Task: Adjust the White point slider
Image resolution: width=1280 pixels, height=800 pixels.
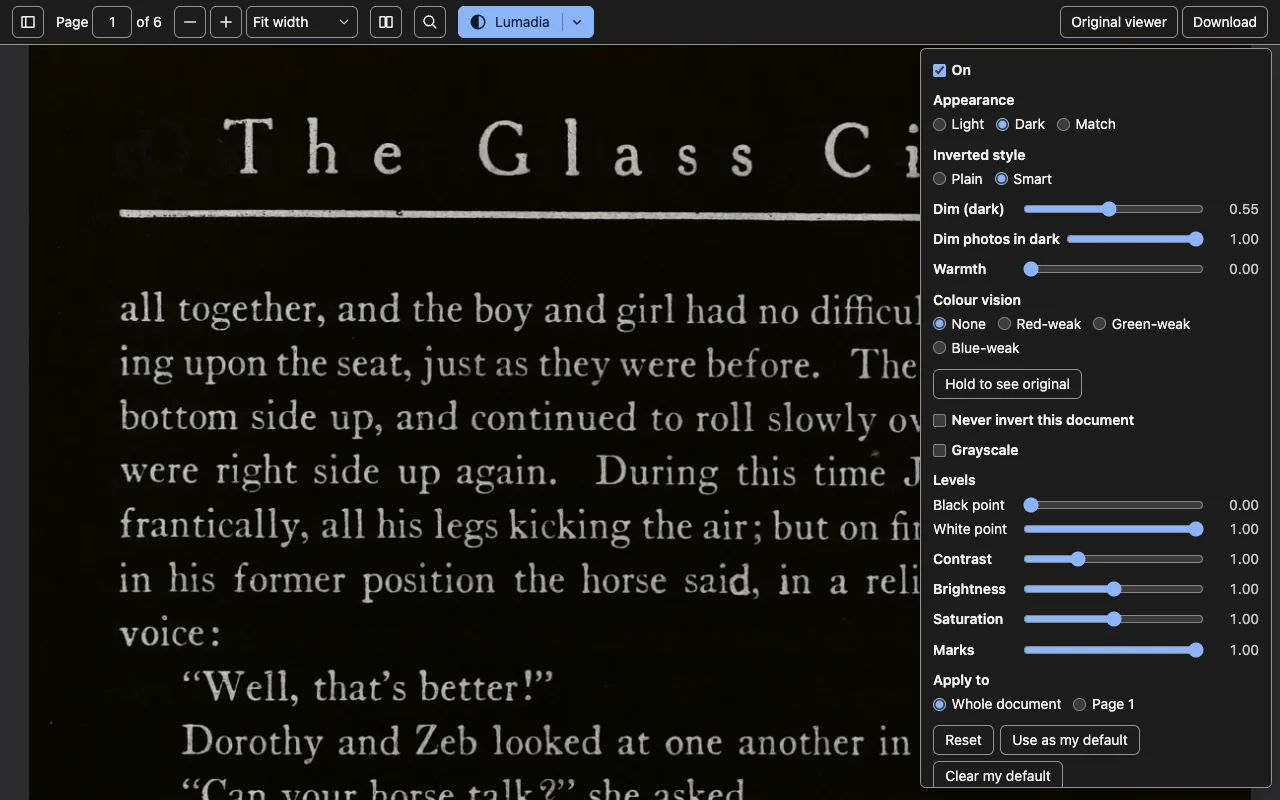Action: point(1113,529)
